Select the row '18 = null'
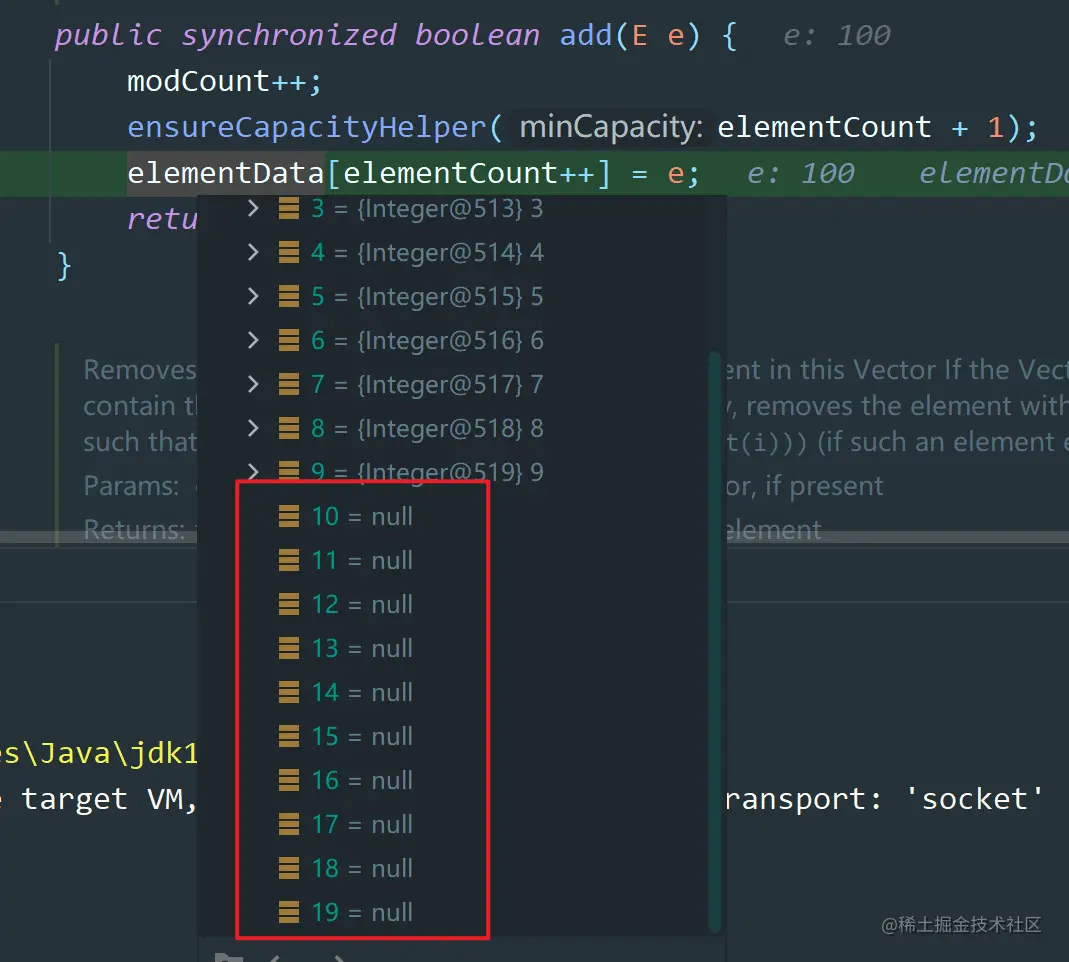 pos(453,868)
